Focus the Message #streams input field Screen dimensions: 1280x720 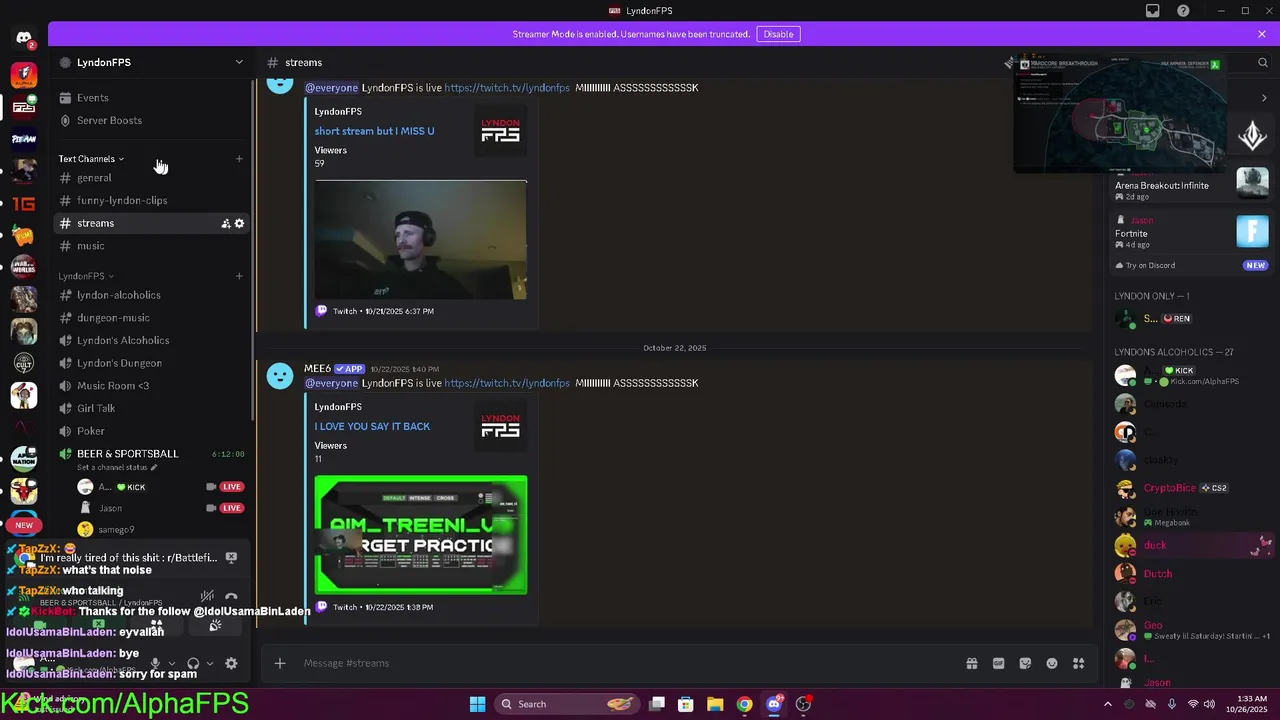click(630, 663)
